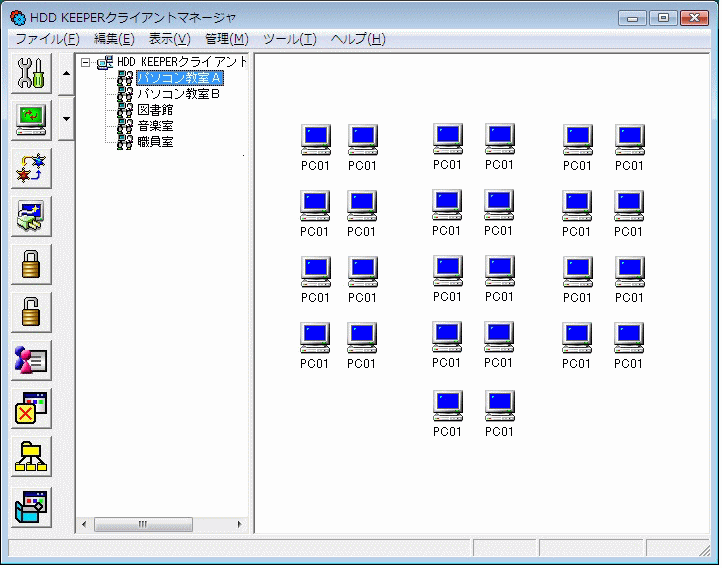Open the 管理(M) menu

click(x=226, y=39)
